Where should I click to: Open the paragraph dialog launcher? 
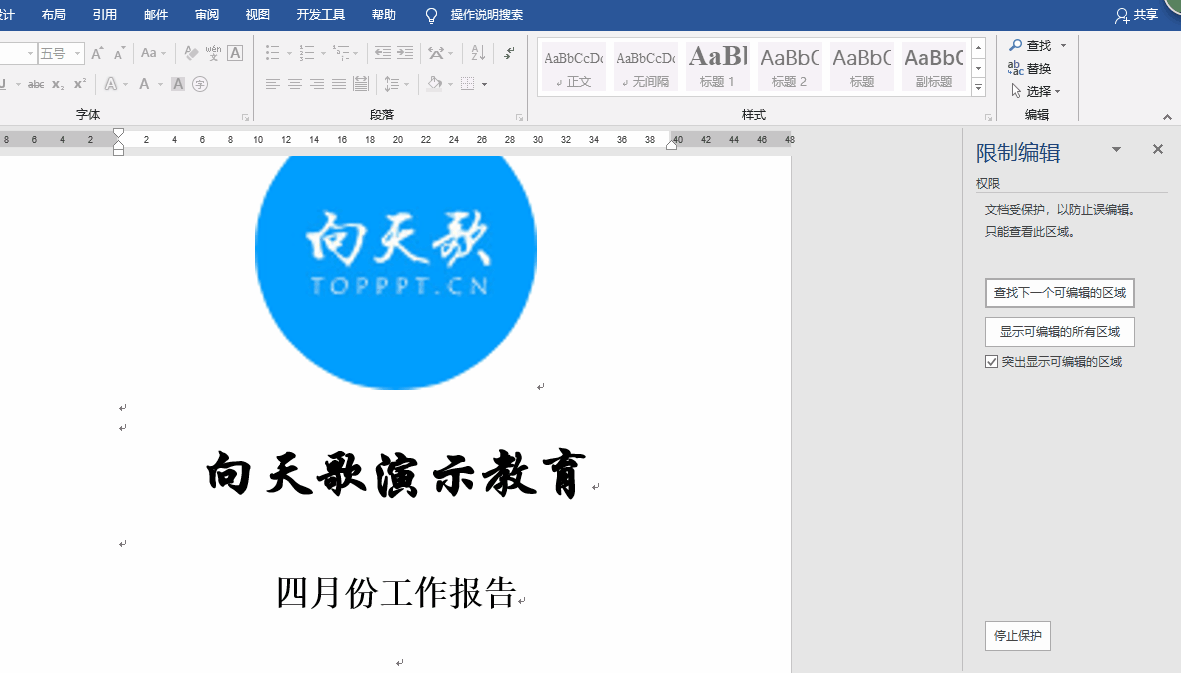click(x=519, y=117)
